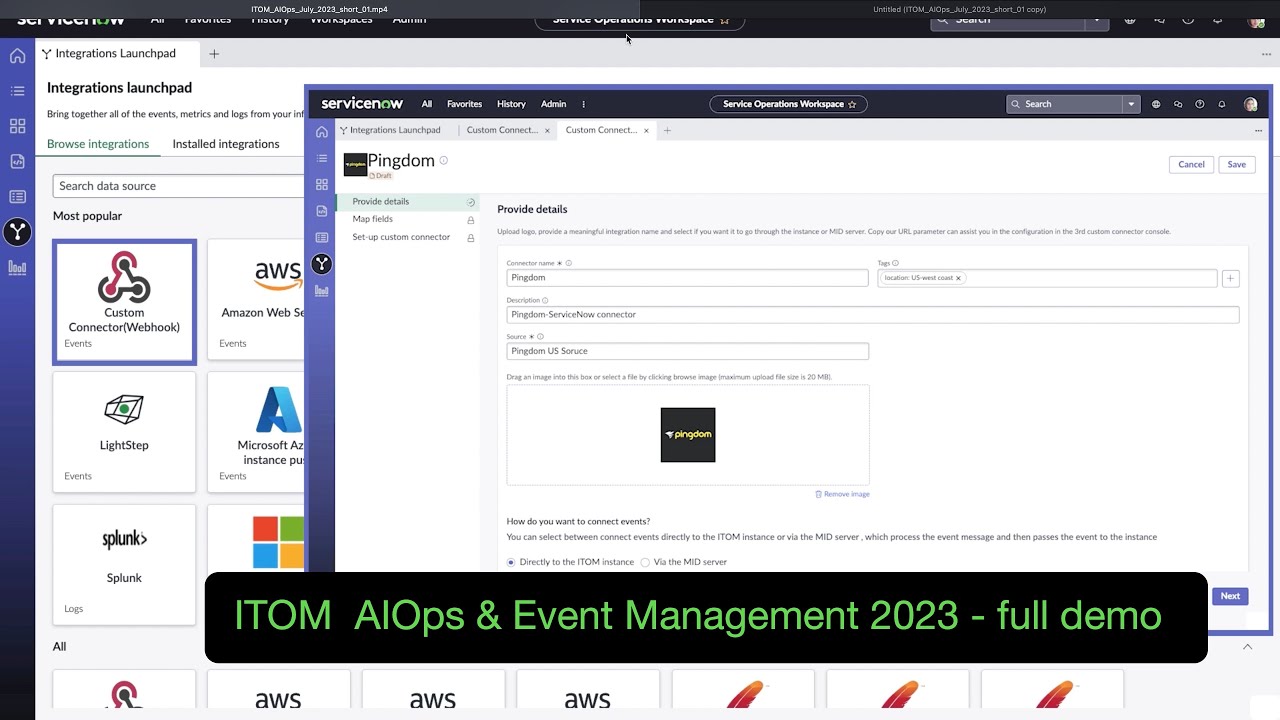Open bar chart icon in front window sidebar
1280x720 pixels.
[x=321, y=291]
